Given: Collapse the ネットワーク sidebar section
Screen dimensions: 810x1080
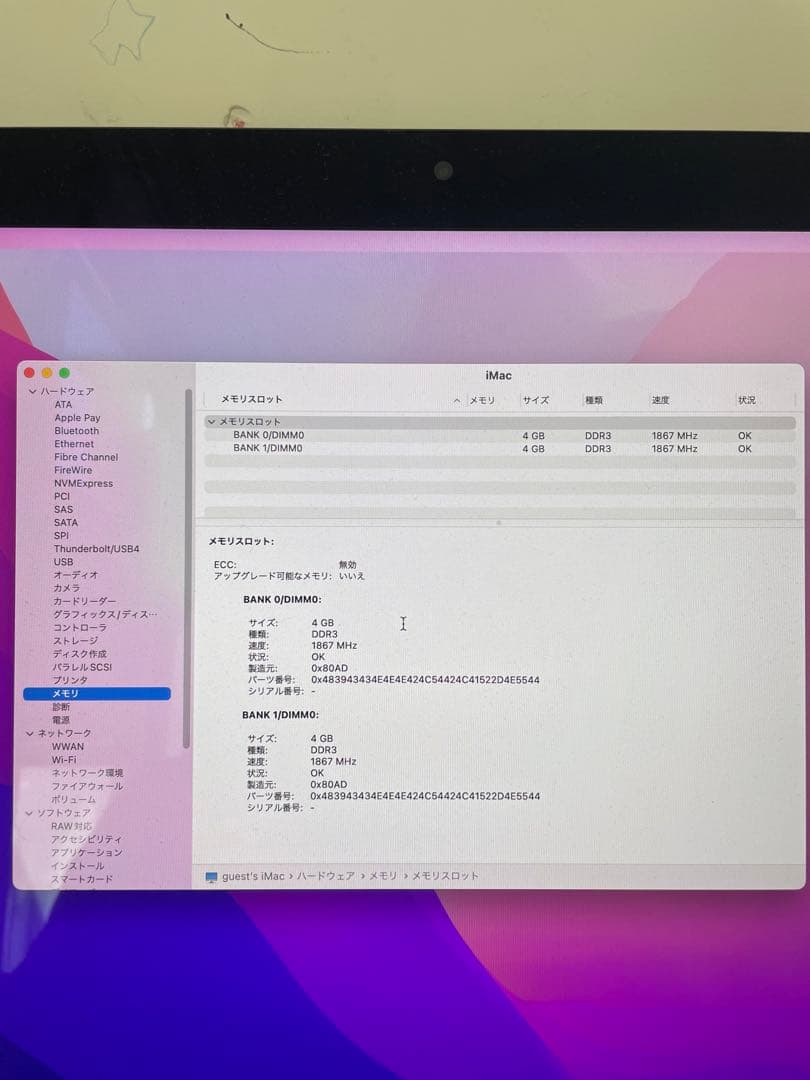Looking at the screenshot, I should point(28,732).
